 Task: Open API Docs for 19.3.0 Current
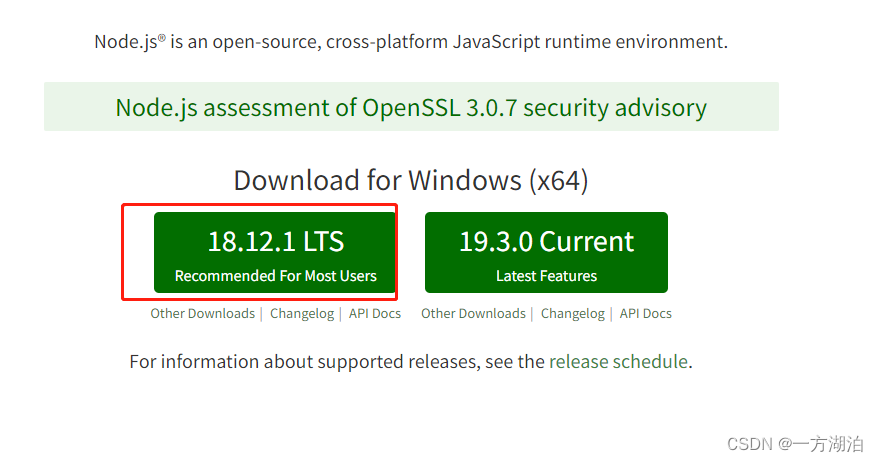point(645,314)
